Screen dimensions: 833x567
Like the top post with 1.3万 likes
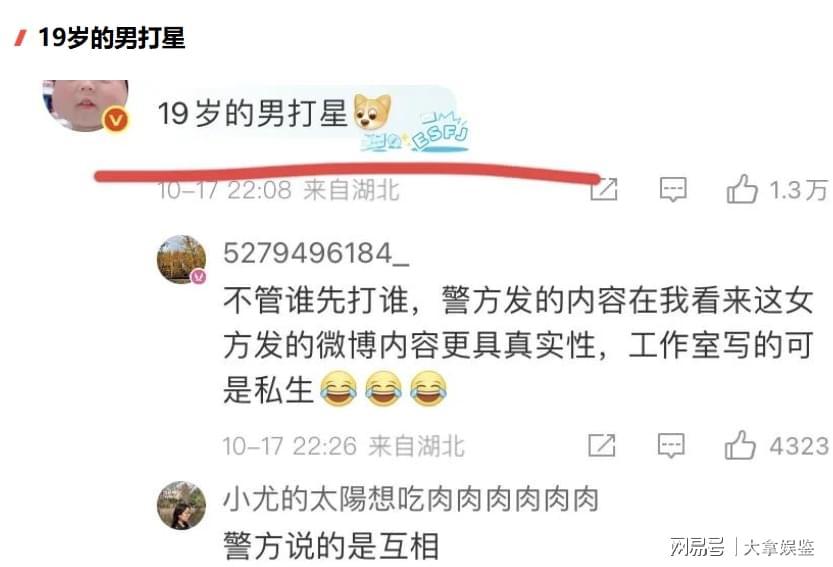point(742,189)
